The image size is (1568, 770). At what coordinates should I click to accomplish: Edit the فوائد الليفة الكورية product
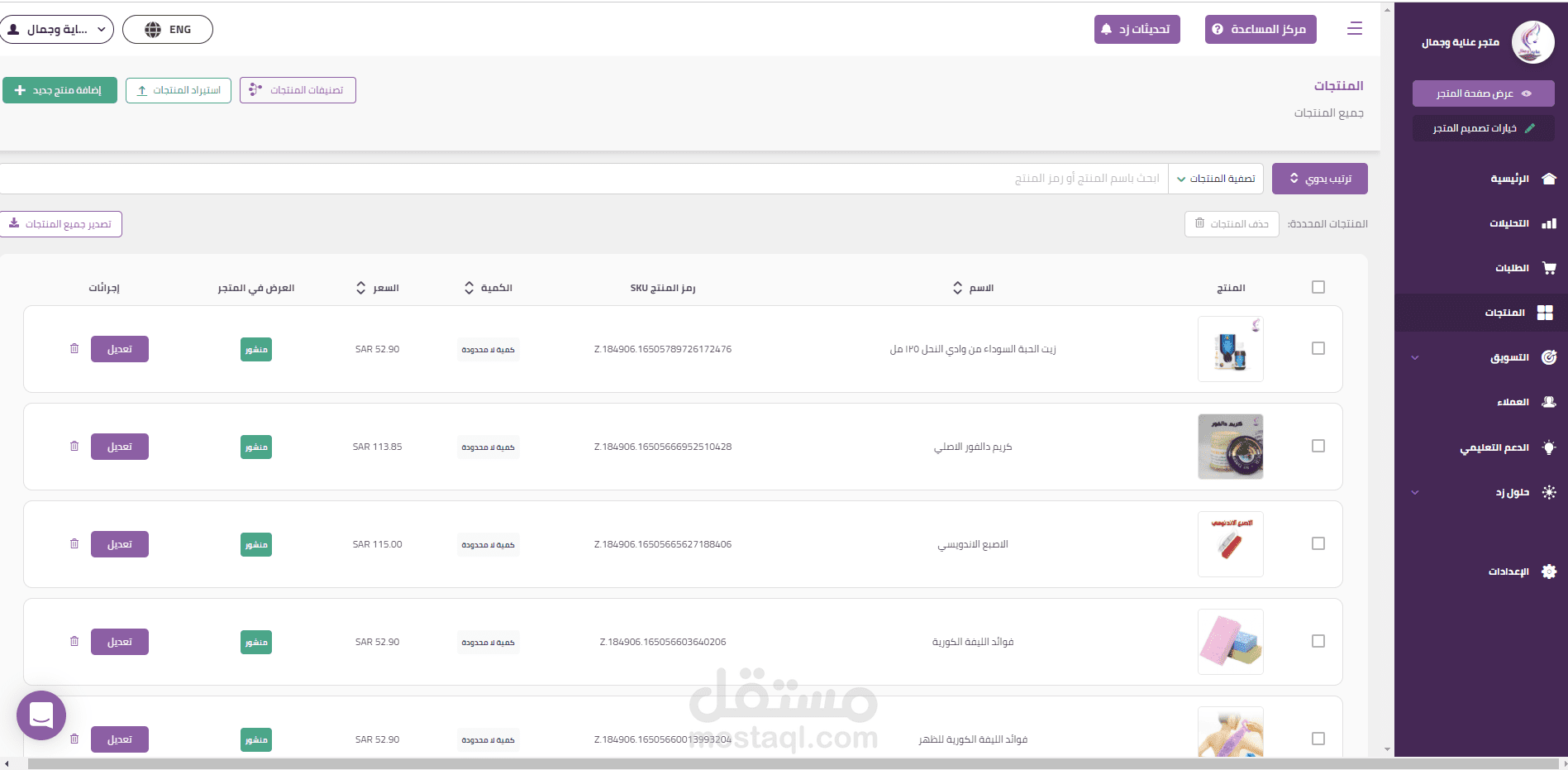pos(120,642)
